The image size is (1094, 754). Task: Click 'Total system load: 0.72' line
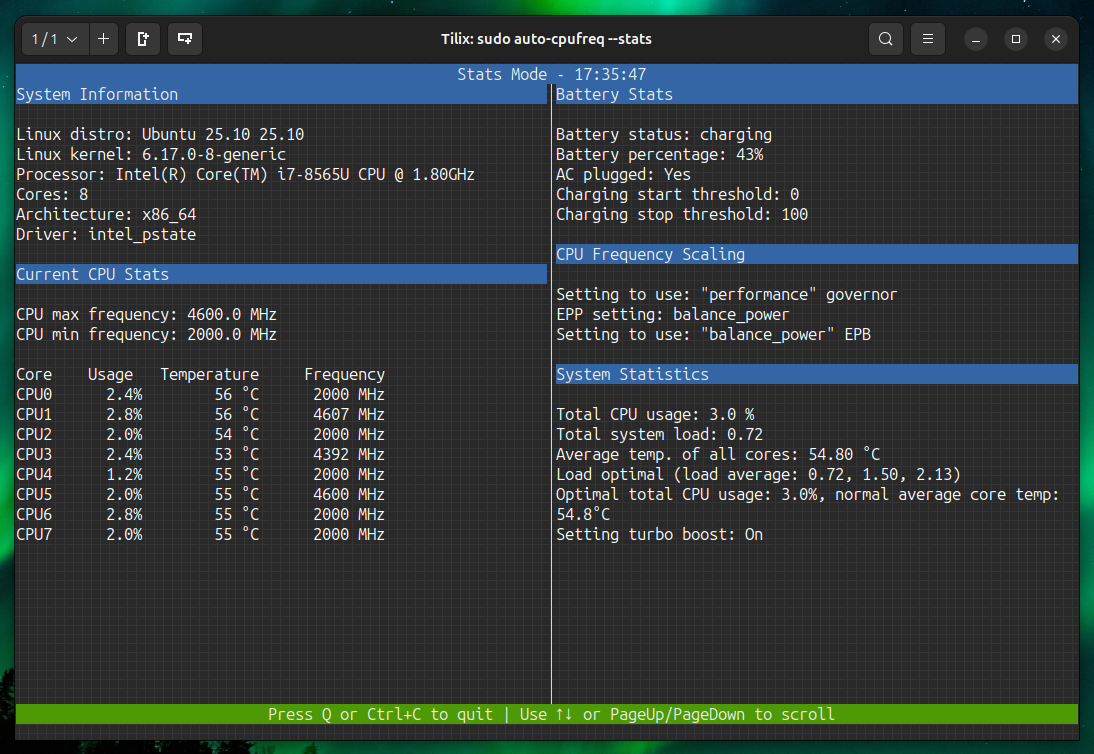pos(659,435)
